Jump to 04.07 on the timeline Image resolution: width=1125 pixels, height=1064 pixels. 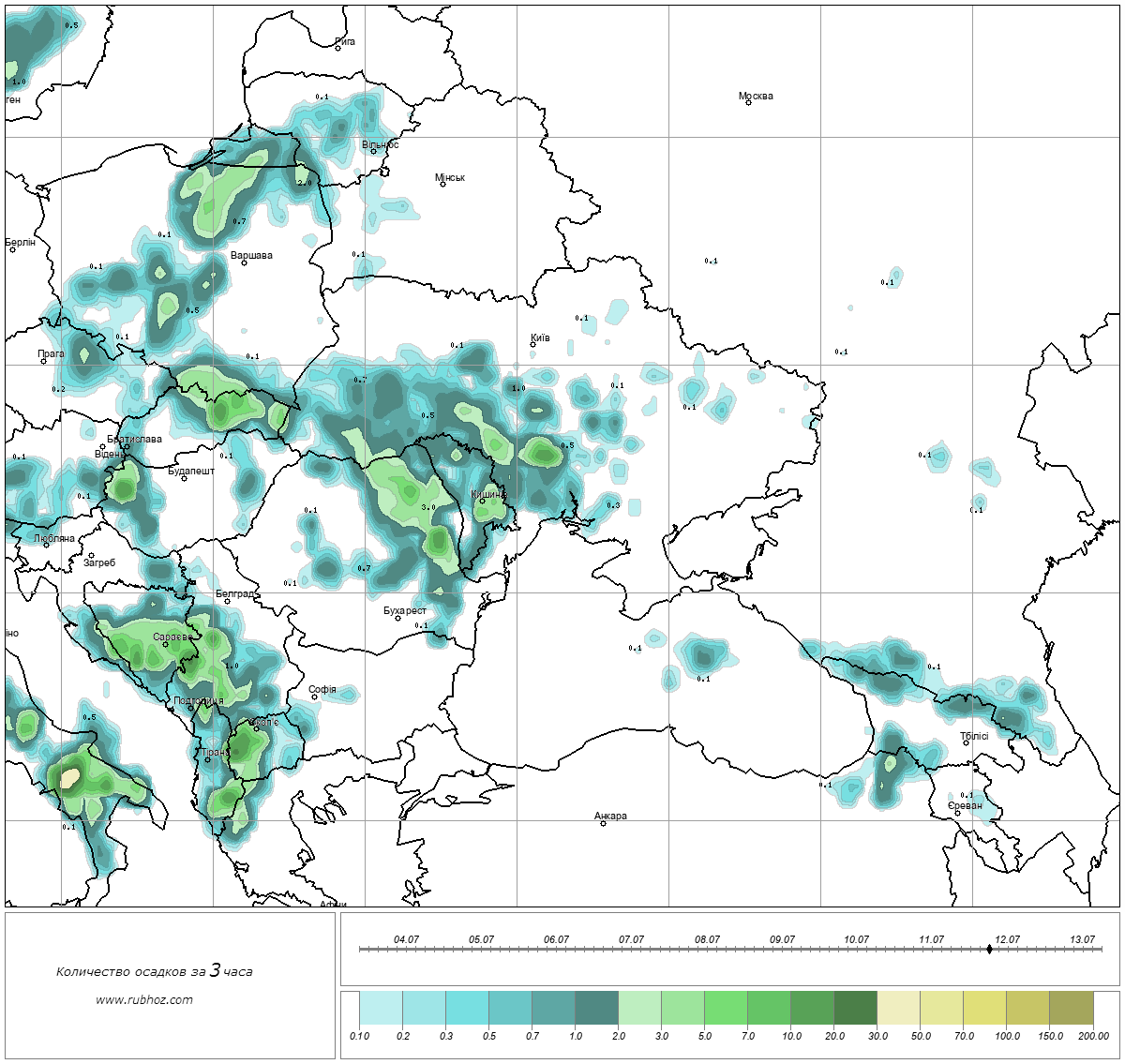[x=406, y=939]
